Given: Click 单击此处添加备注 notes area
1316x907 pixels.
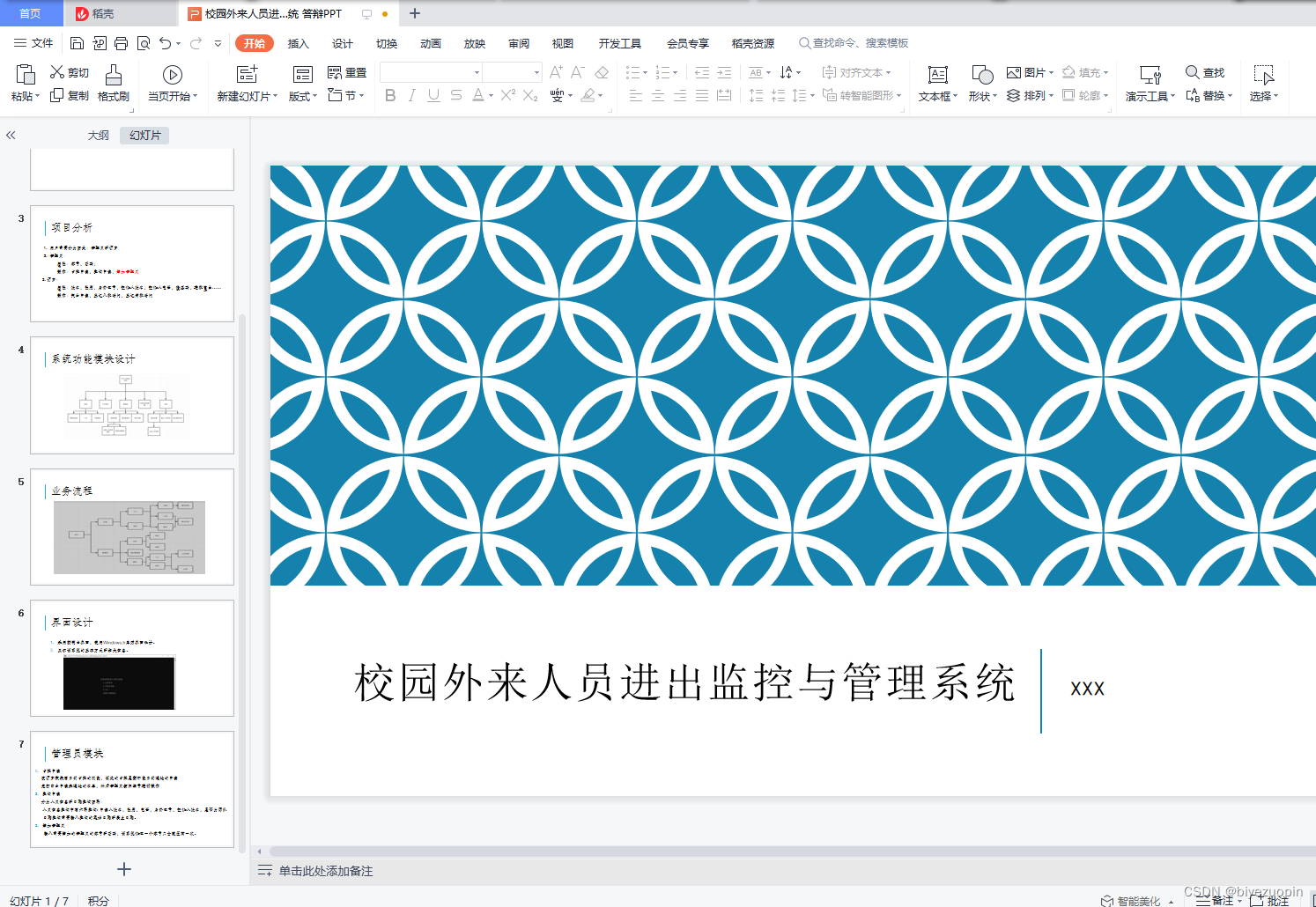Looking at the screenshot, I should [x=326, y=870].
